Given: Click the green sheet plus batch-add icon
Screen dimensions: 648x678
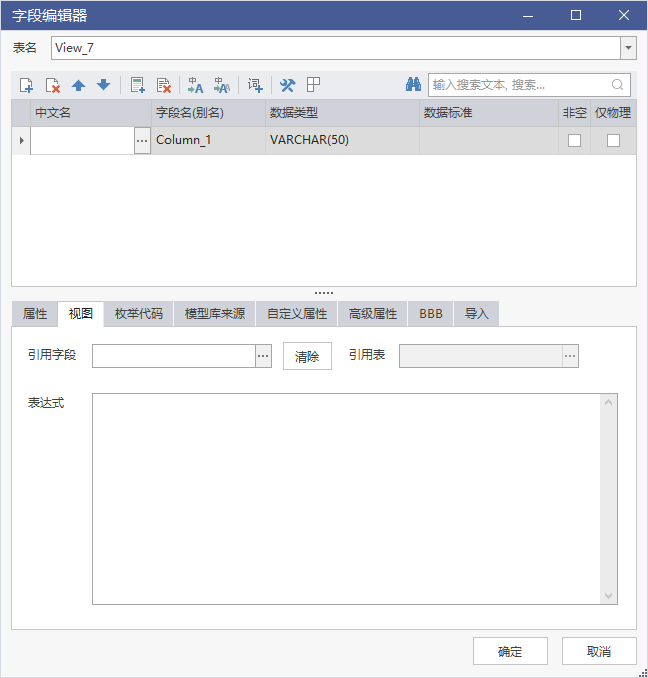Looking at the screenshot, I should (138, 85).
